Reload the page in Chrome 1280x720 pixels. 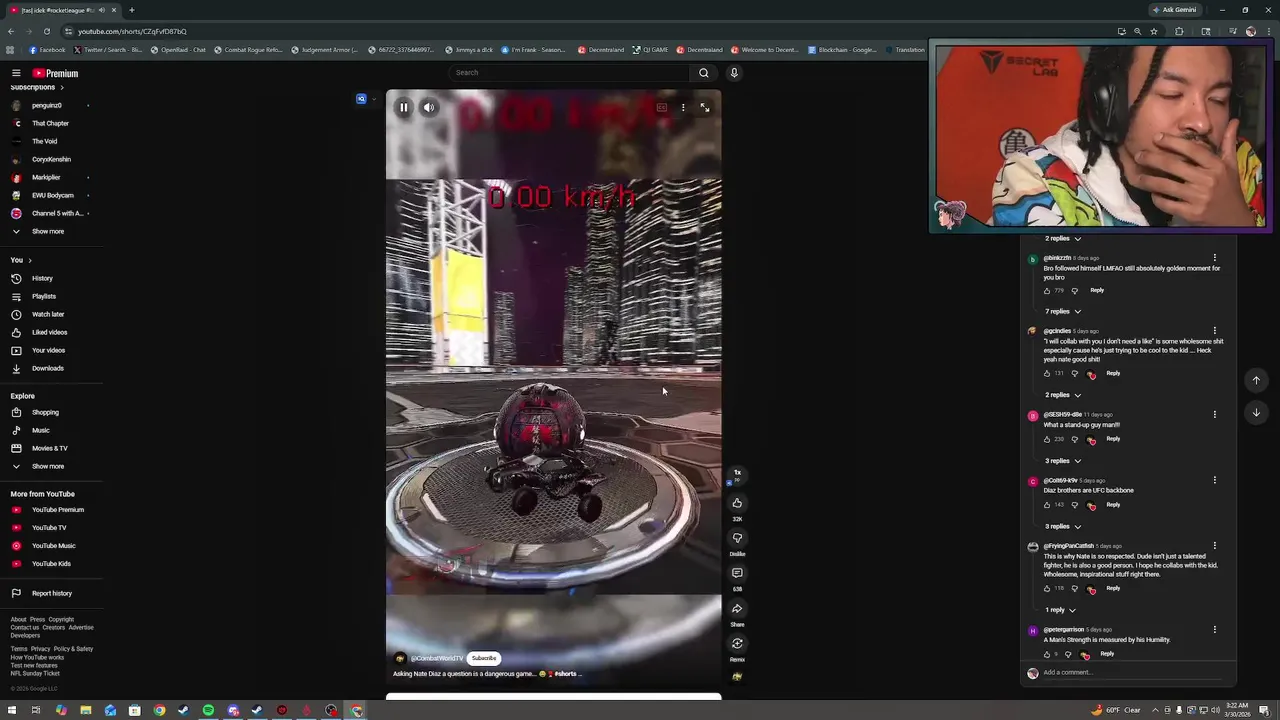pyautogui.click(x=46, y=31)
